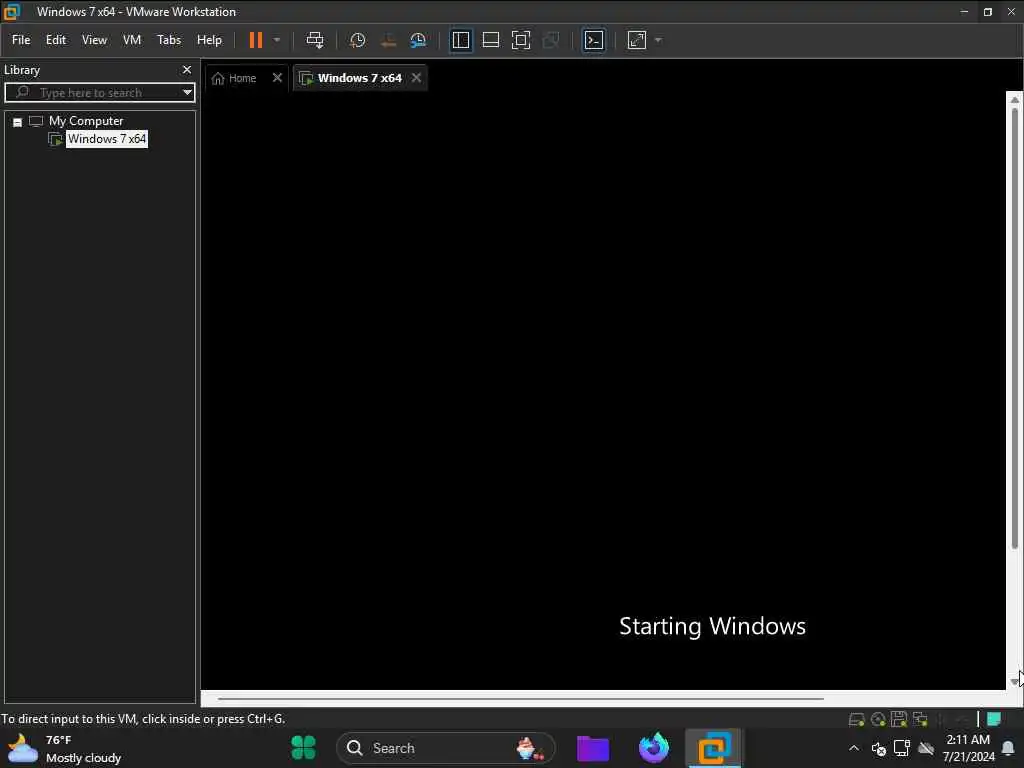Screen dimensions: 1024x768
Task: Click the network adapter status icon
Action: click(x=920, y=719)
